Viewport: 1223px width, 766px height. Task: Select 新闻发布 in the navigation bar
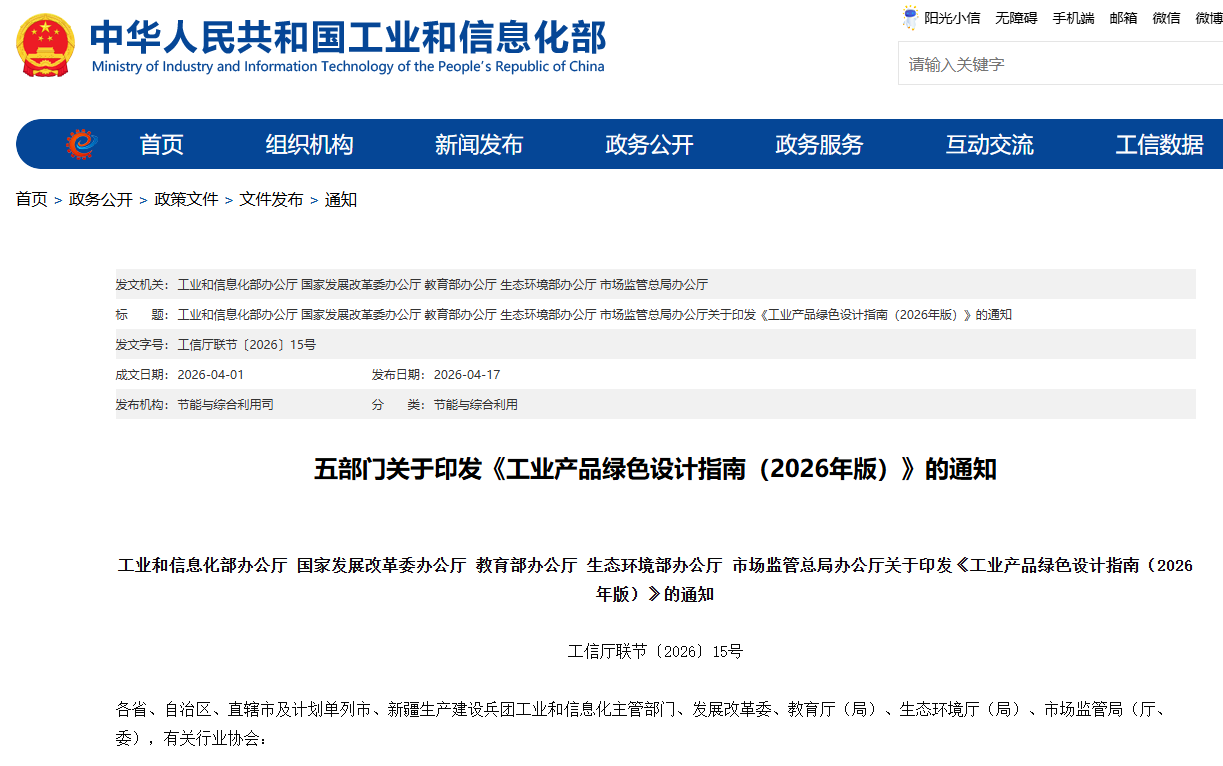click(478, 145)
